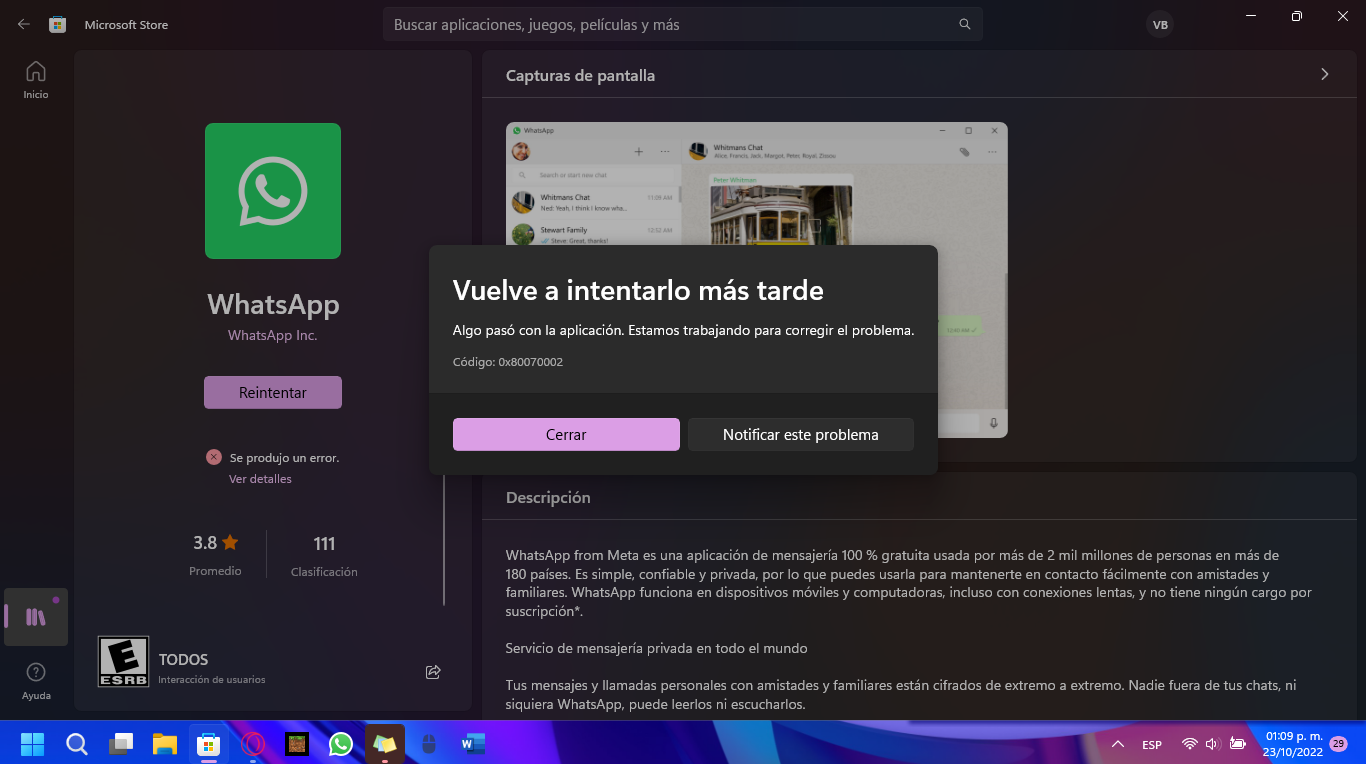The height and width of the screenshot is (764, 1366).
Task: Click the red error icon beside 'Se produjo un error'
Action: [213, 457]
